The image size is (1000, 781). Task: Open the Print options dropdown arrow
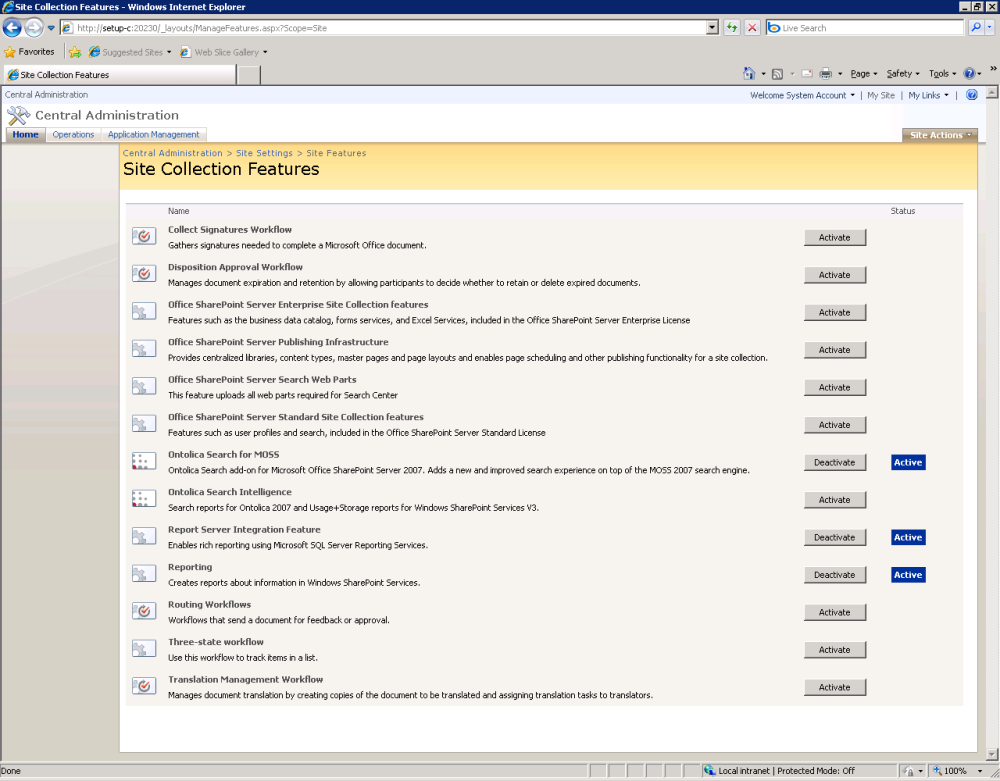839,74
